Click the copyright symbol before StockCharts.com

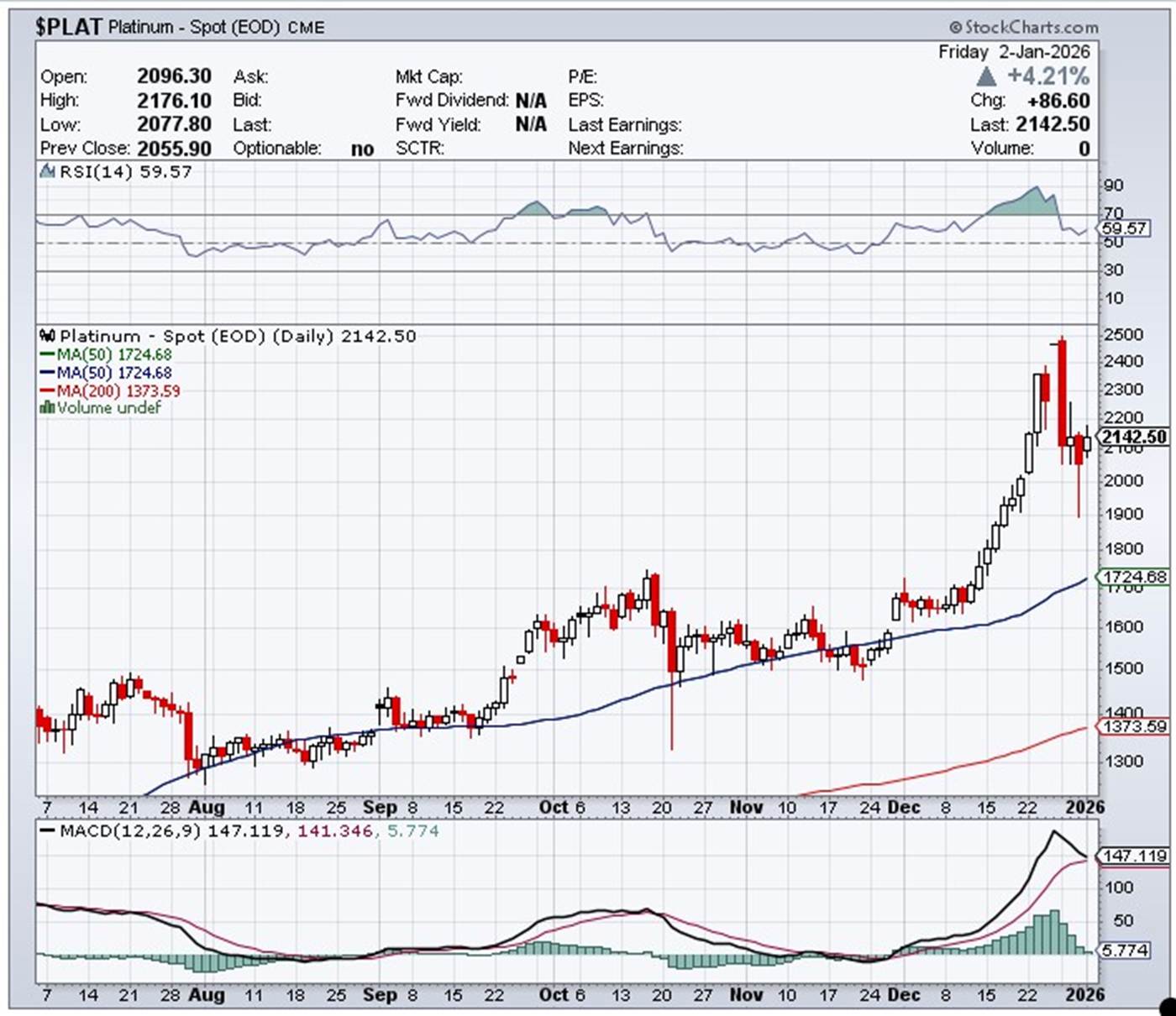[x=955, y=28]
